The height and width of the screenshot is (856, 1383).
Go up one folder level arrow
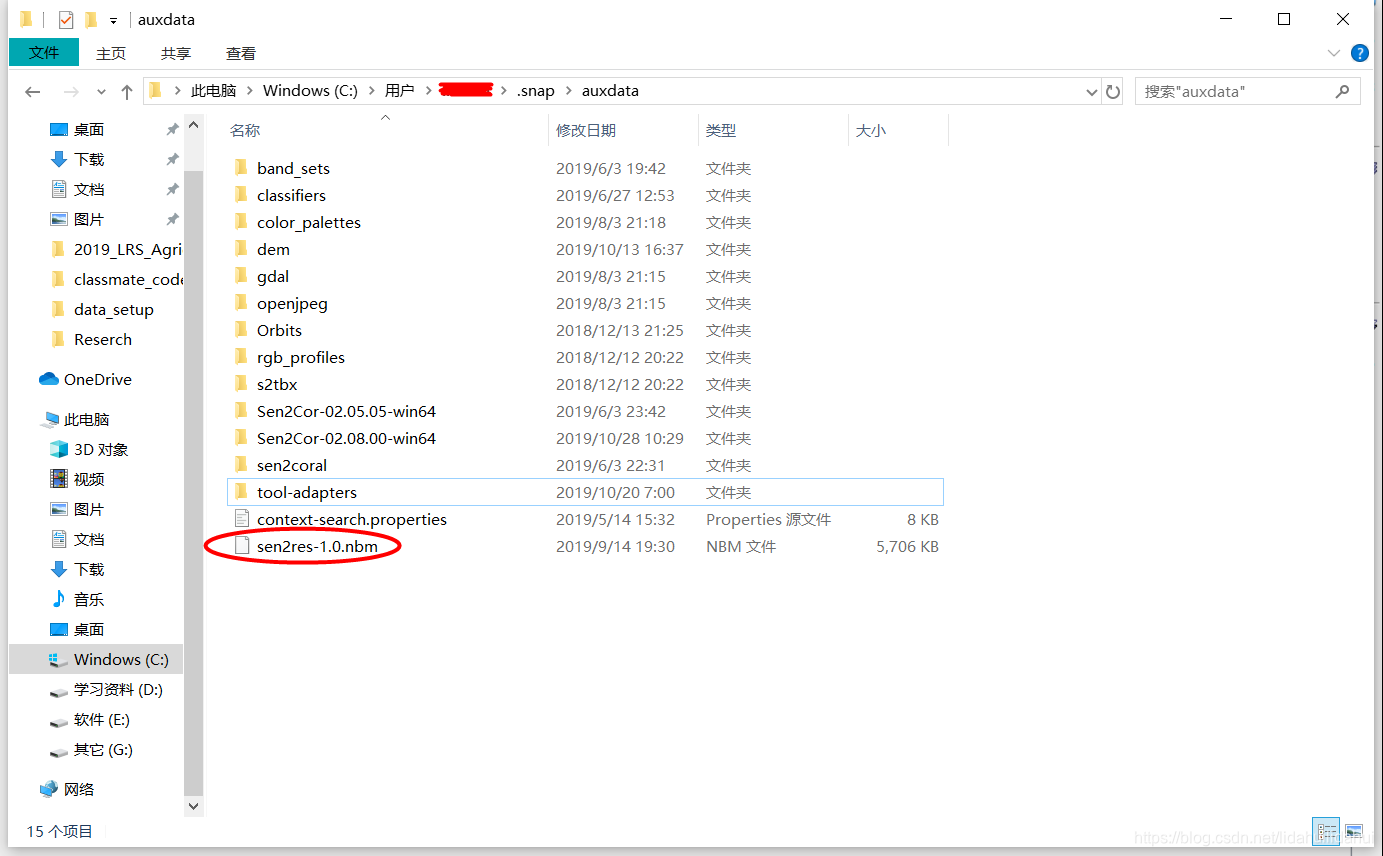click(x=127, y=91)
